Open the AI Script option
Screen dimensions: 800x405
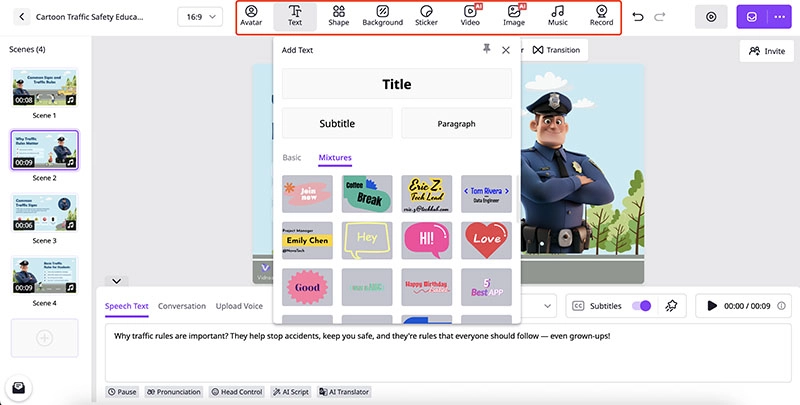[290, 392]
